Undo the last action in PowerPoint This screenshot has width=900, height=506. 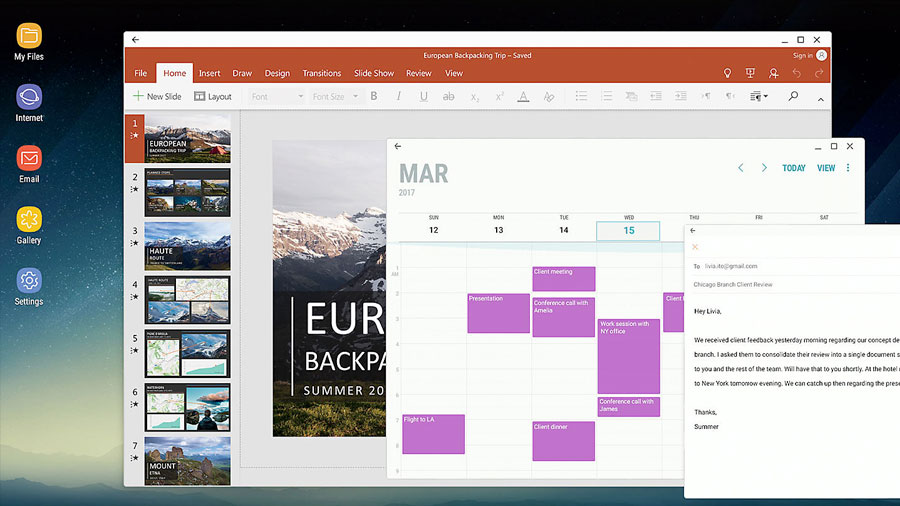pos(796,73)
